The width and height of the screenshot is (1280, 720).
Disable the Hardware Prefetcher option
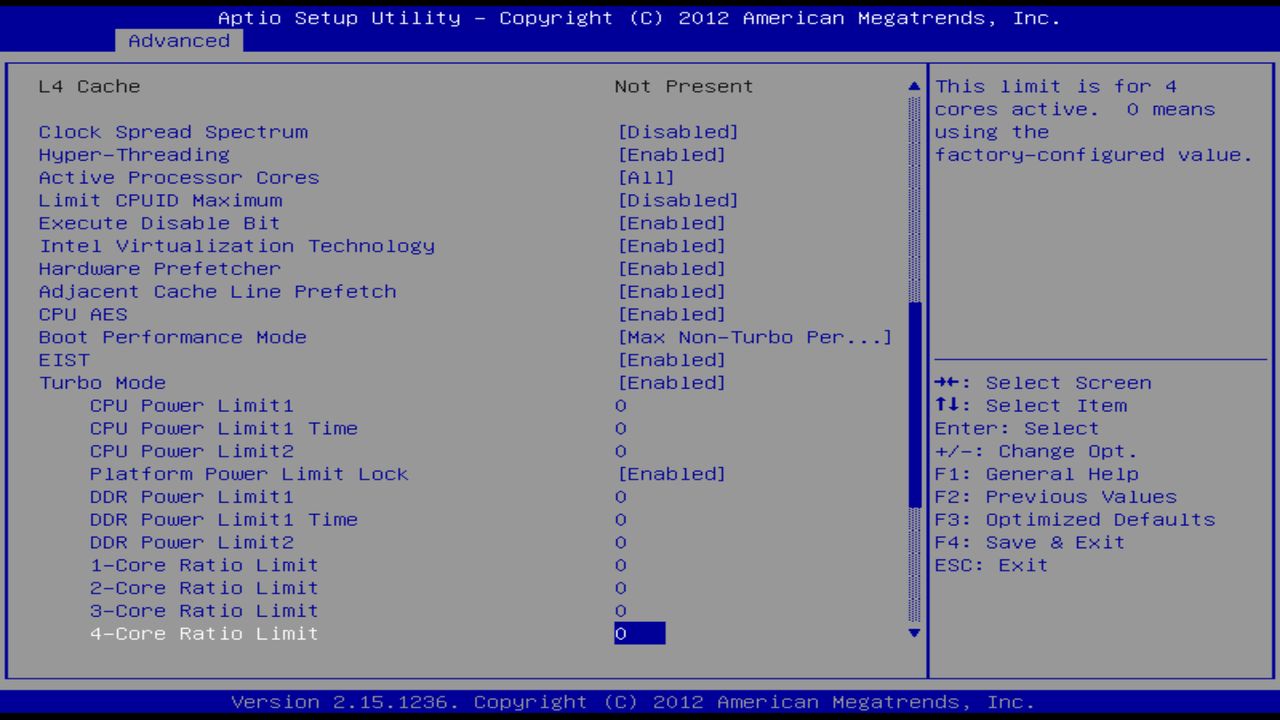click(x=672, y=269)
